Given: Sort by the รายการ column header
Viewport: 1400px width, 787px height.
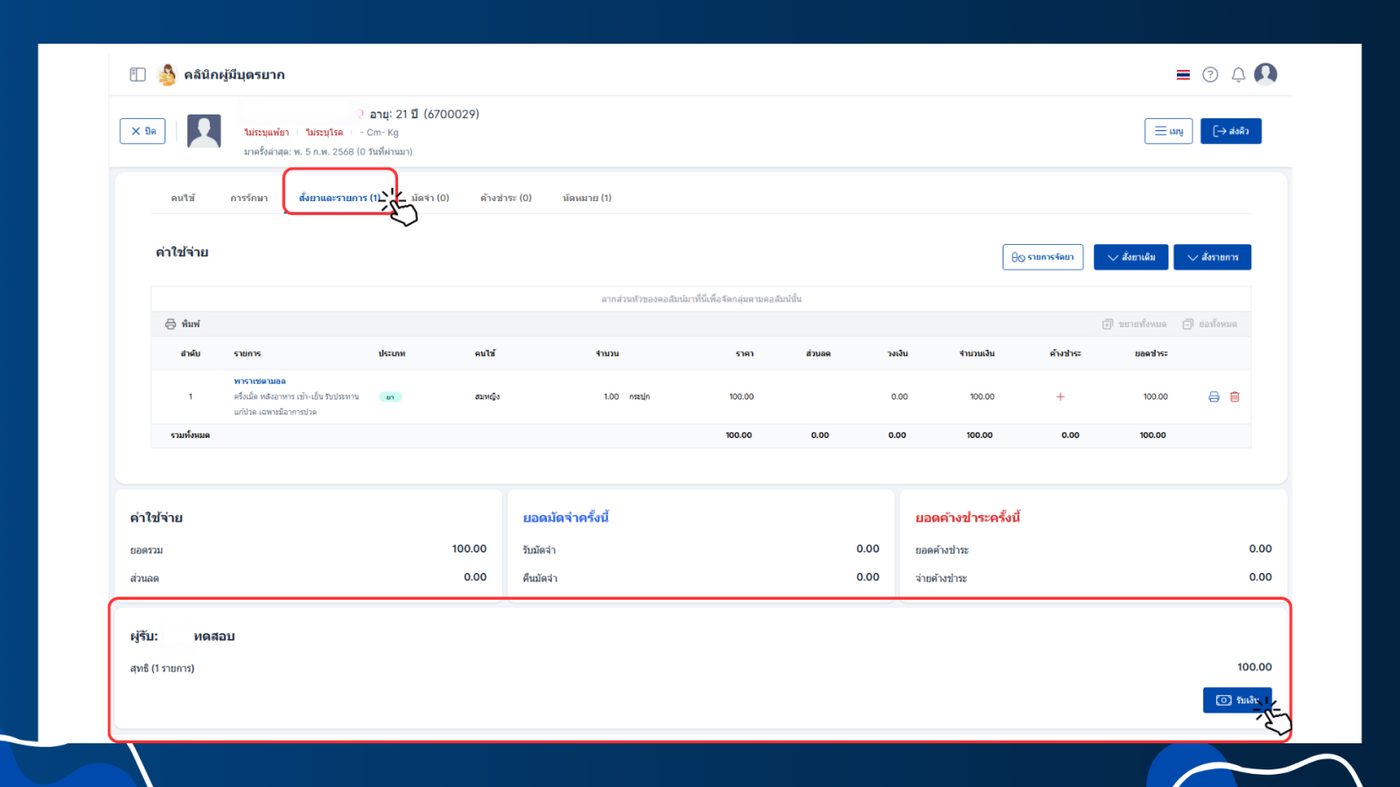Looking at the screenshot, I should point(247,354).
